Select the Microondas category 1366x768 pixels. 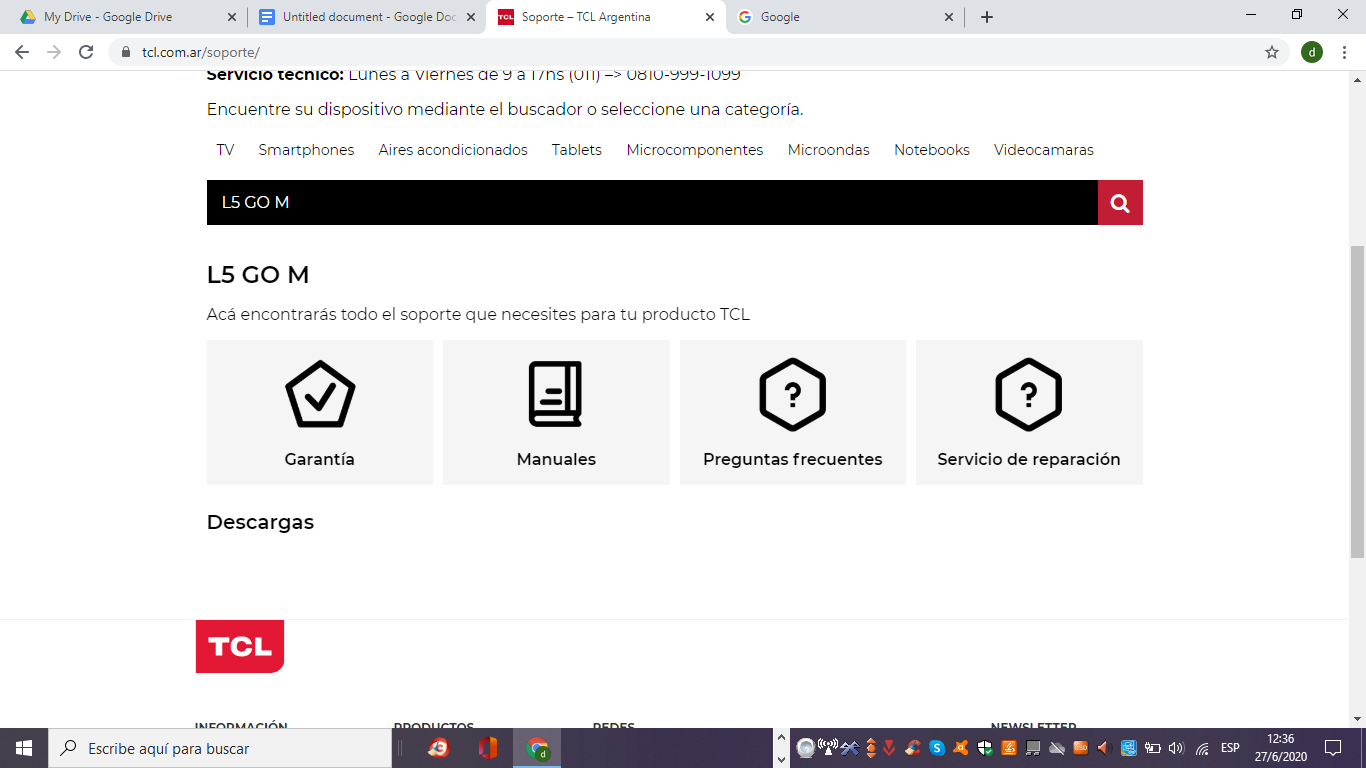(829, 150)
